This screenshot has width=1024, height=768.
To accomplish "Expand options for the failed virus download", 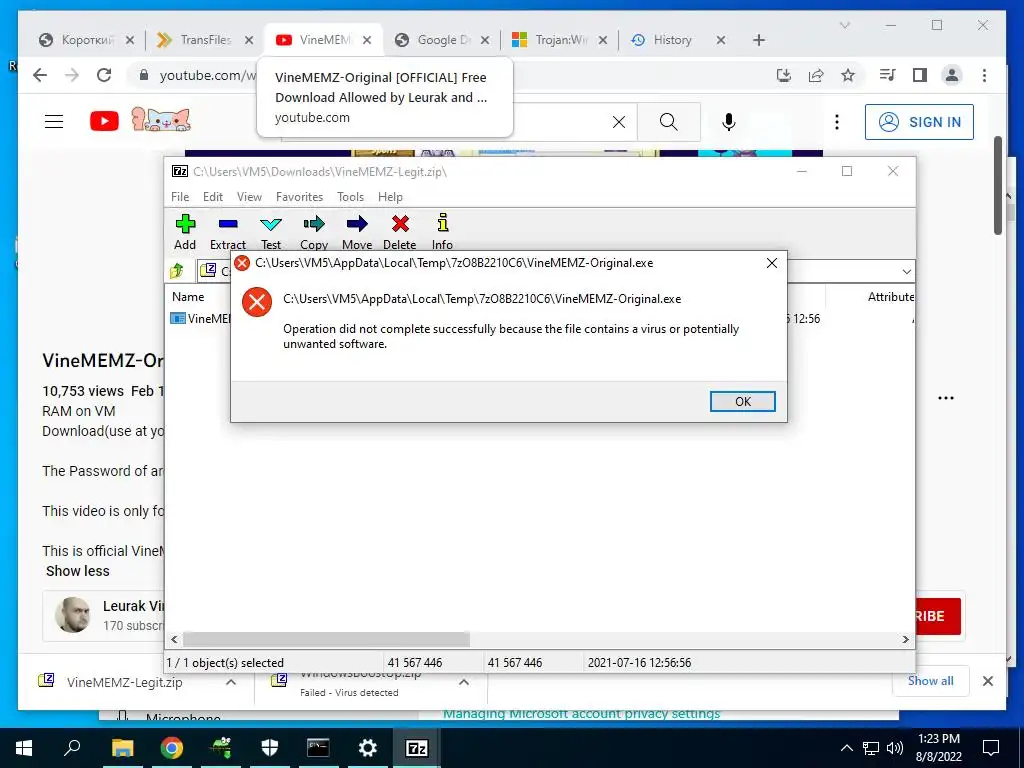I will pyautogui.click(x=464, y=682).
